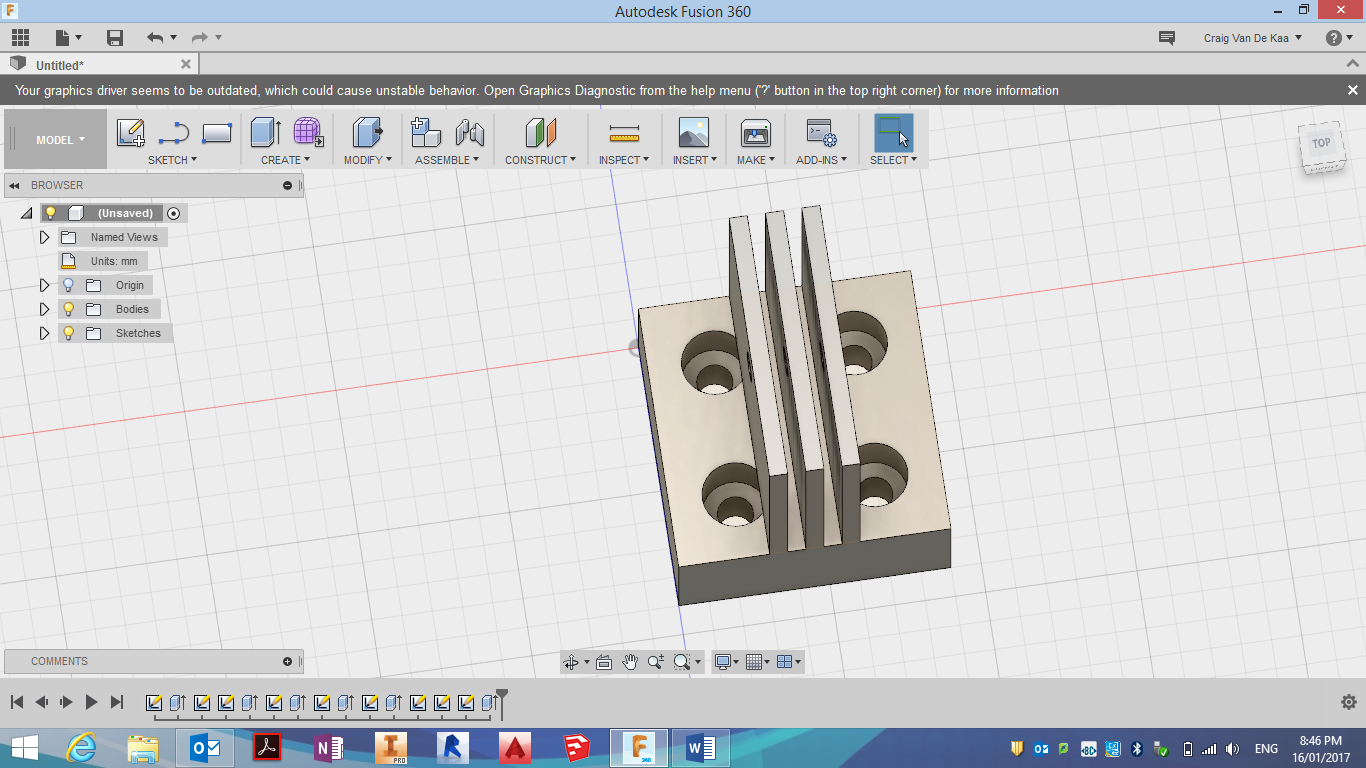Launch the Scripts and Add-Ins icon
Image resolution: width=1366 pixels, height=768 pixels.
[822, 133]
